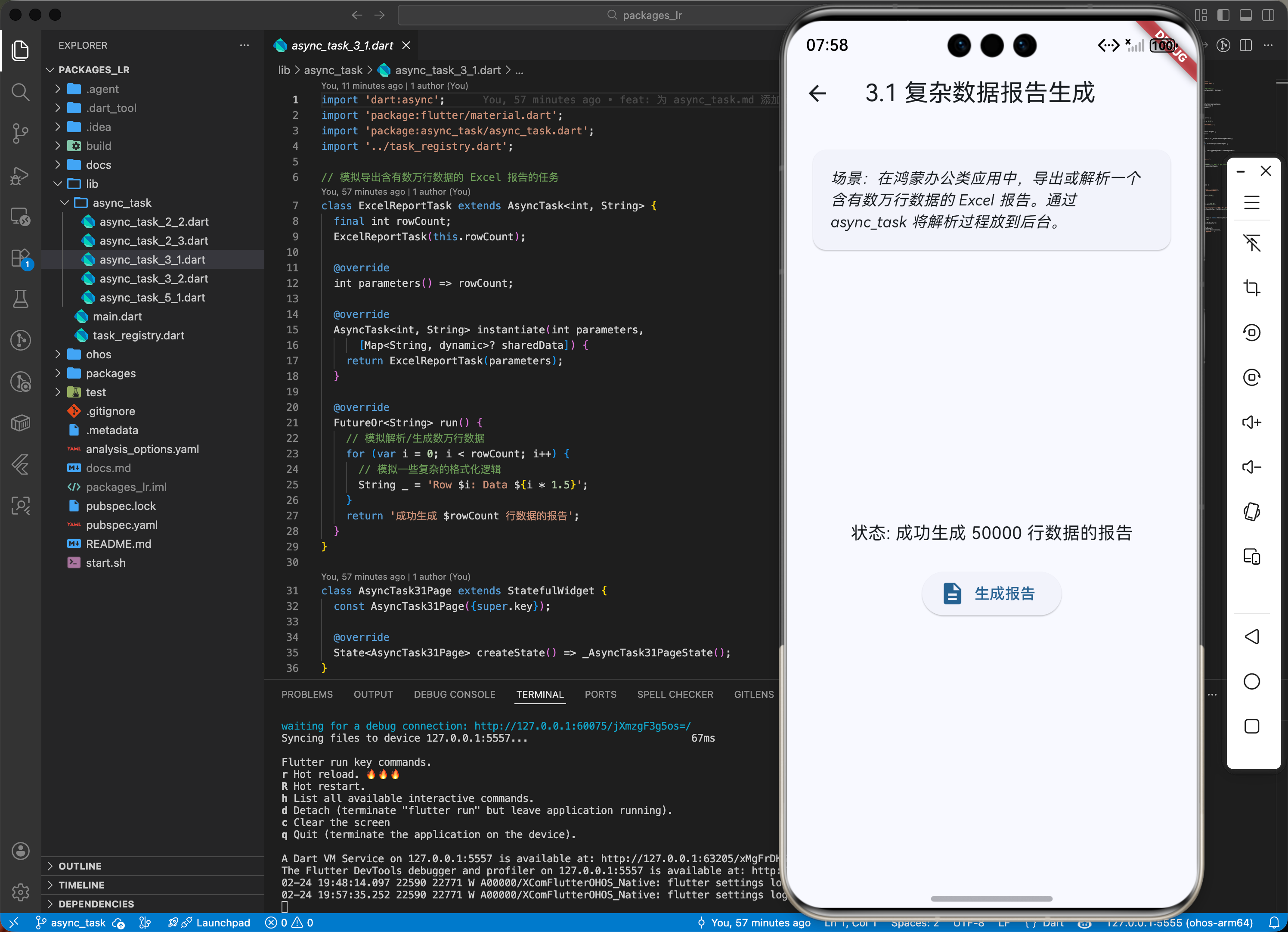This screenshot has height=932, width=1288.
Task: Expand the packages folder
Action: (111, 373)
